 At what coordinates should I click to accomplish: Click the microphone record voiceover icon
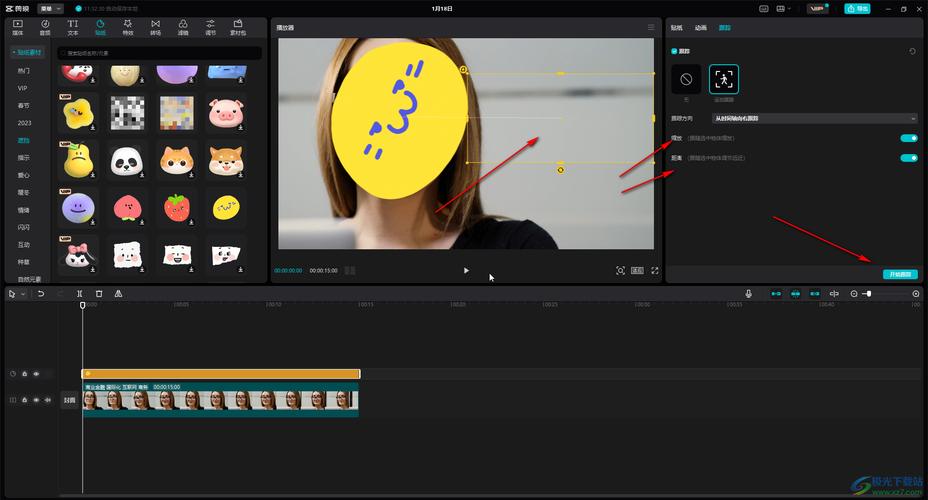coord(748,294)
